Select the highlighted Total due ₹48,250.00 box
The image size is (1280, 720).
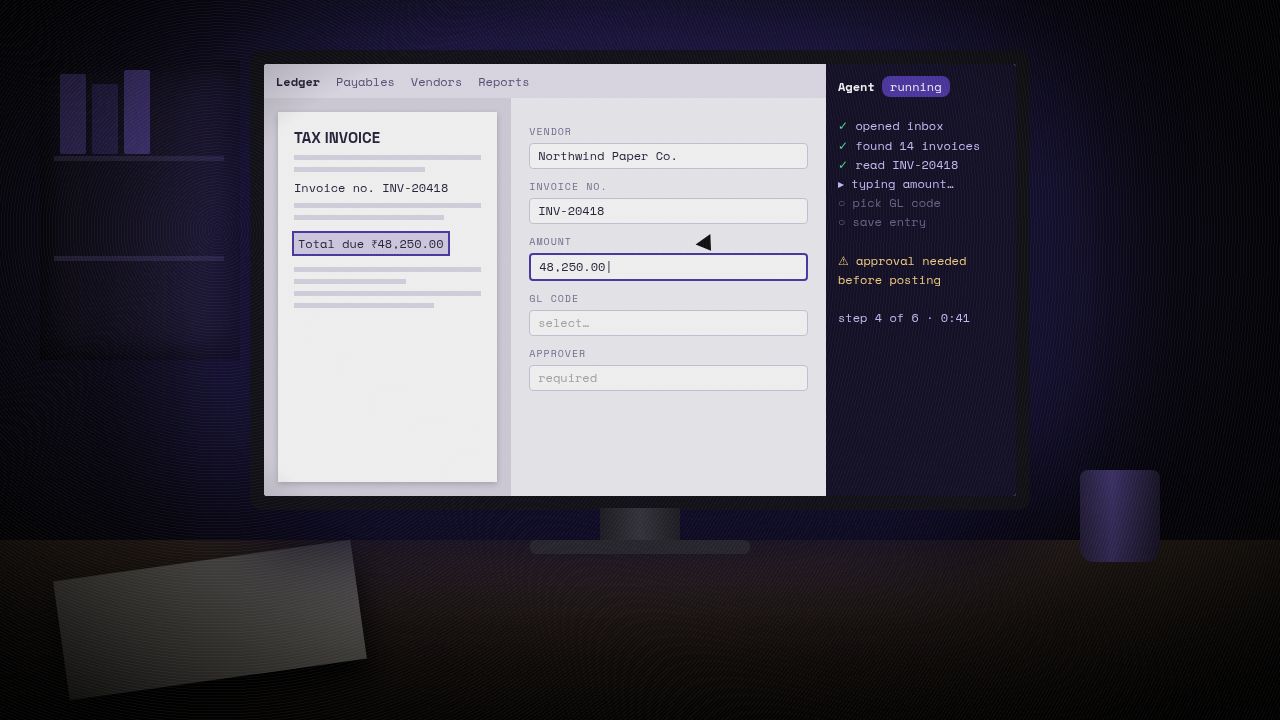tap(371, 244)
